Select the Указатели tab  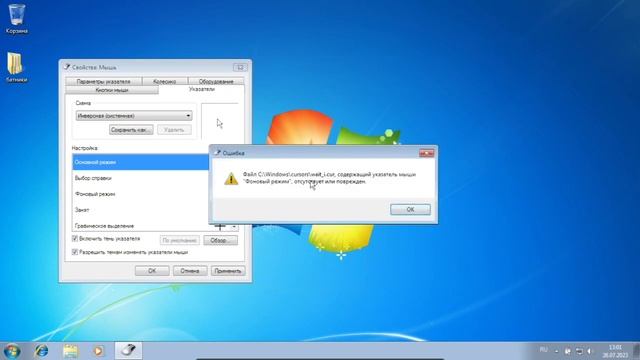click(x=202, y=89)
